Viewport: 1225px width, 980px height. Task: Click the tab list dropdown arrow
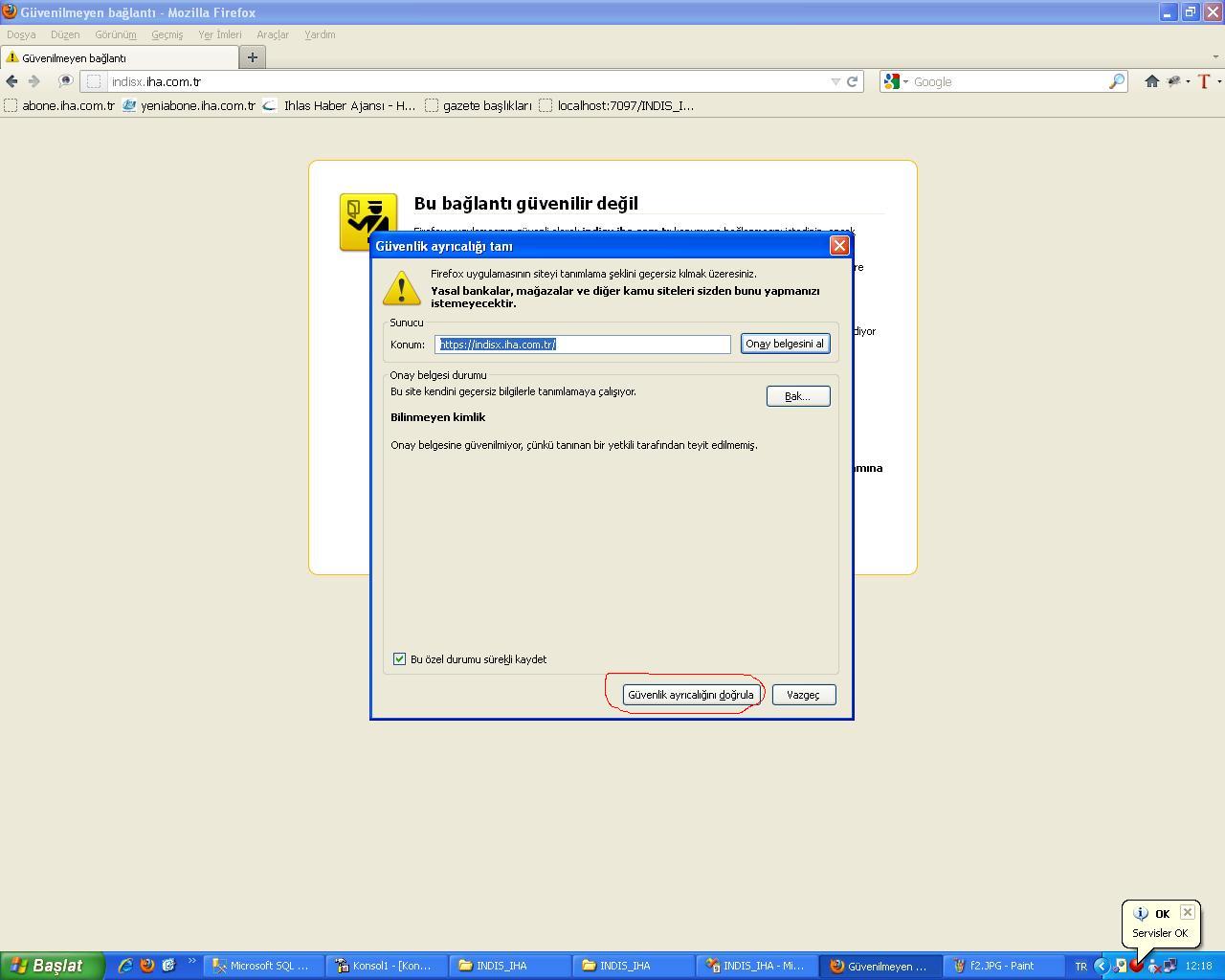(1215, 57)
